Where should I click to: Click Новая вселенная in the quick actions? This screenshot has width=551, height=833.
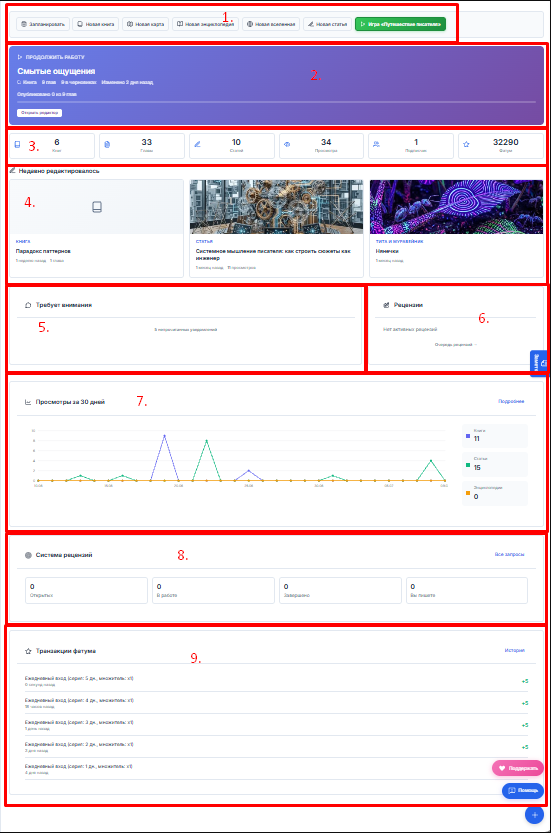(x=271, y=24)
